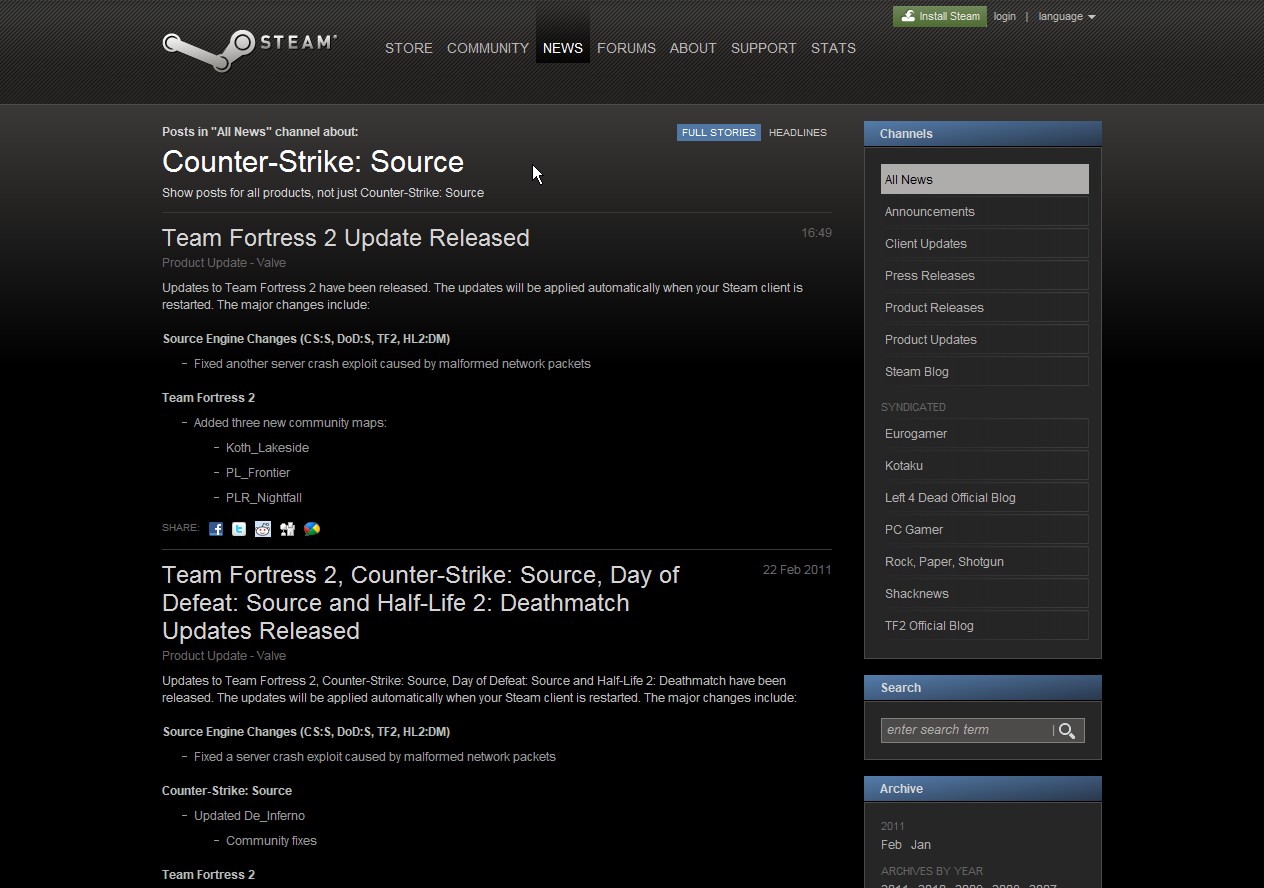1264x888 pixels.
Task: Select the Steam Blog channel
Action: point(985,372)
